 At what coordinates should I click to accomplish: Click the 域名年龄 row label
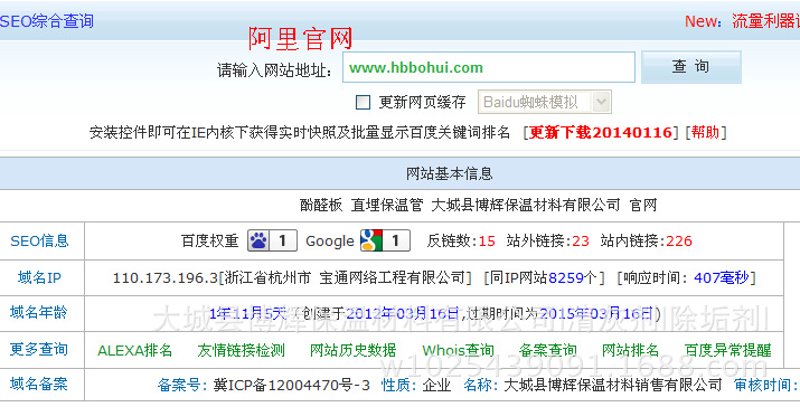click(39, 312)
